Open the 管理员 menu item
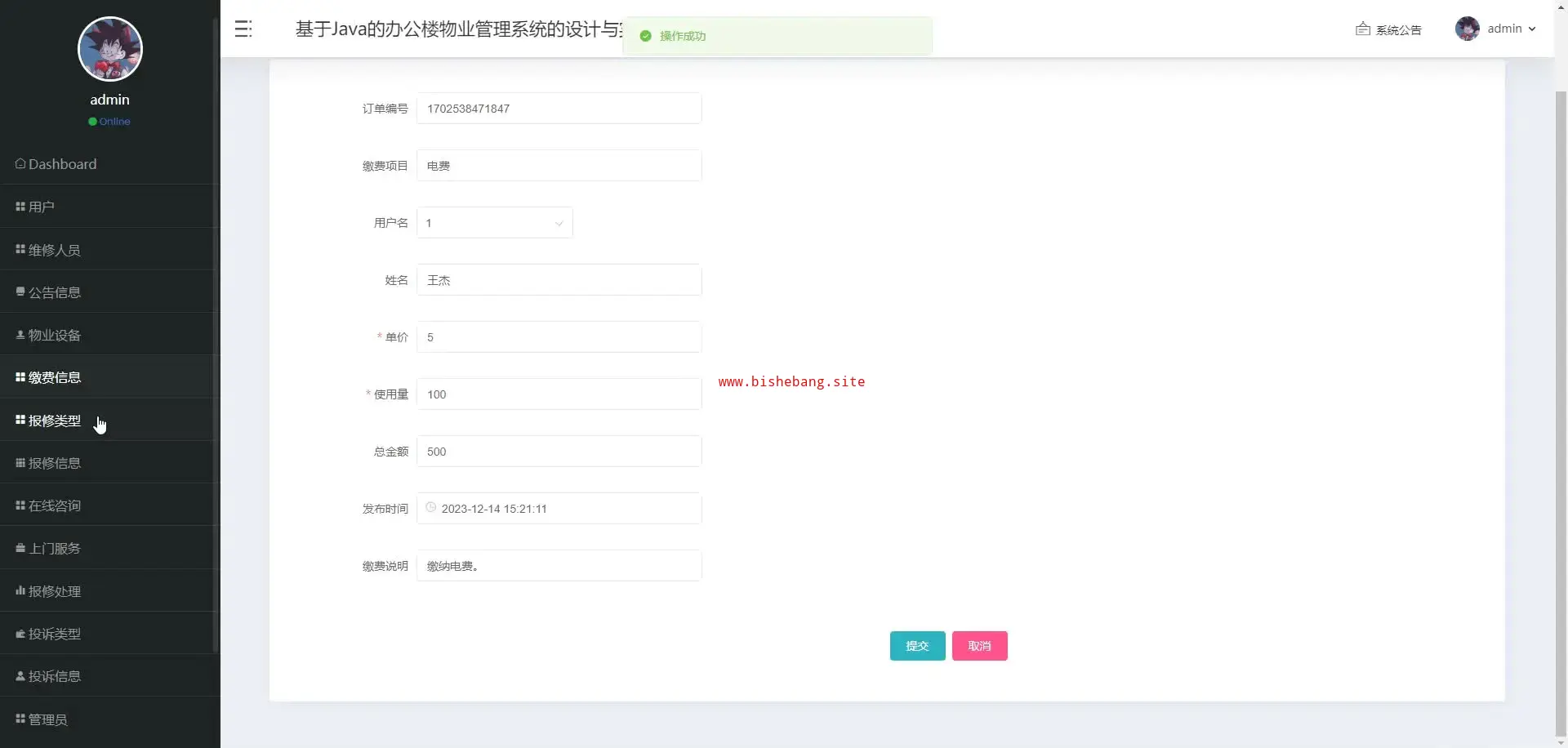 (110, 719)
